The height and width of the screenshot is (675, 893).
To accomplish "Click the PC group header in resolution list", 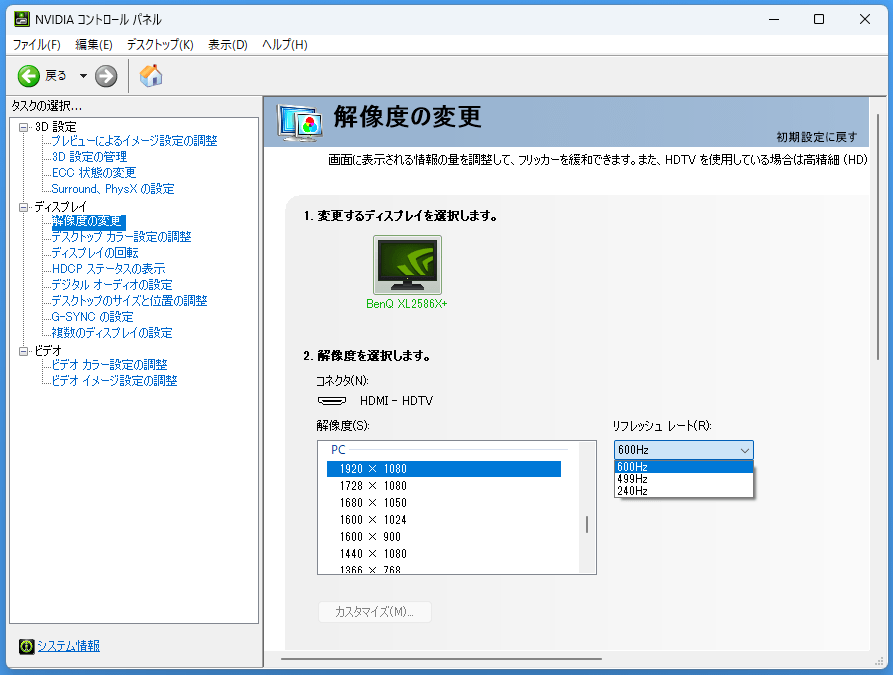I will 338,450.
